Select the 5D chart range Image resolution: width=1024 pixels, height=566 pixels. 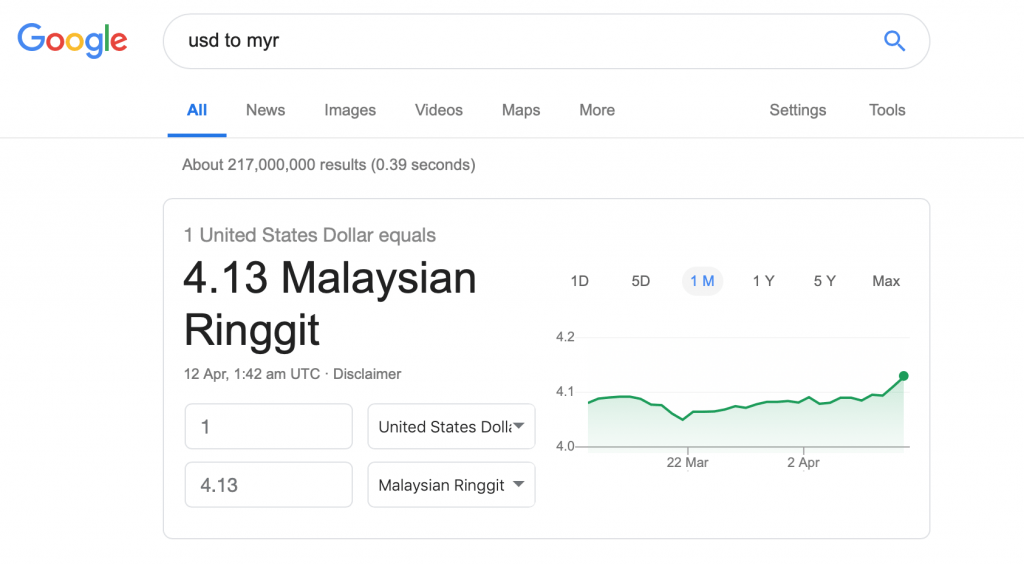tap(641, 281)
